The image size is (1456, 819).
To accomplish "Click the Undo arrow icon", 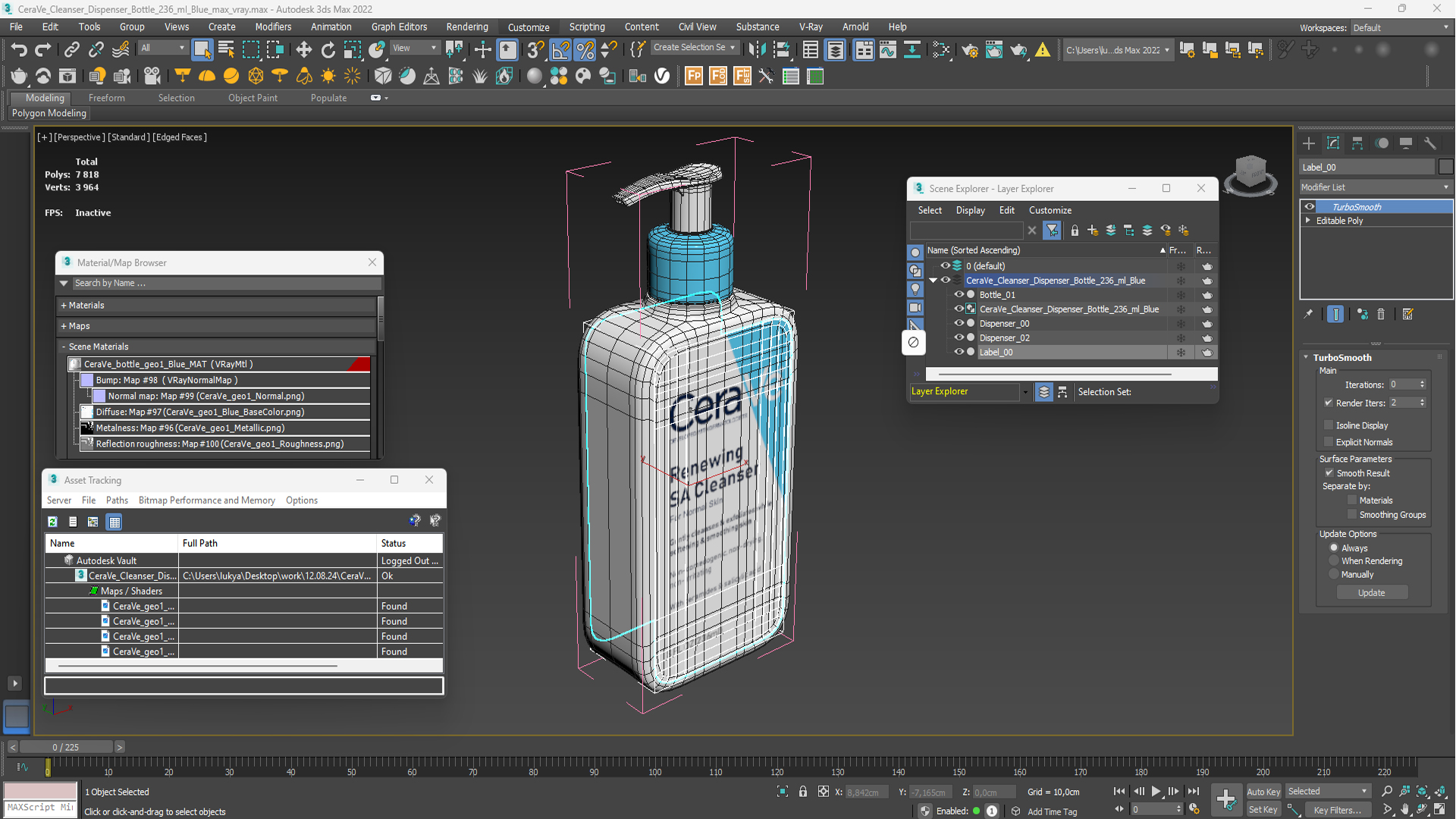I will pos(19,50).
